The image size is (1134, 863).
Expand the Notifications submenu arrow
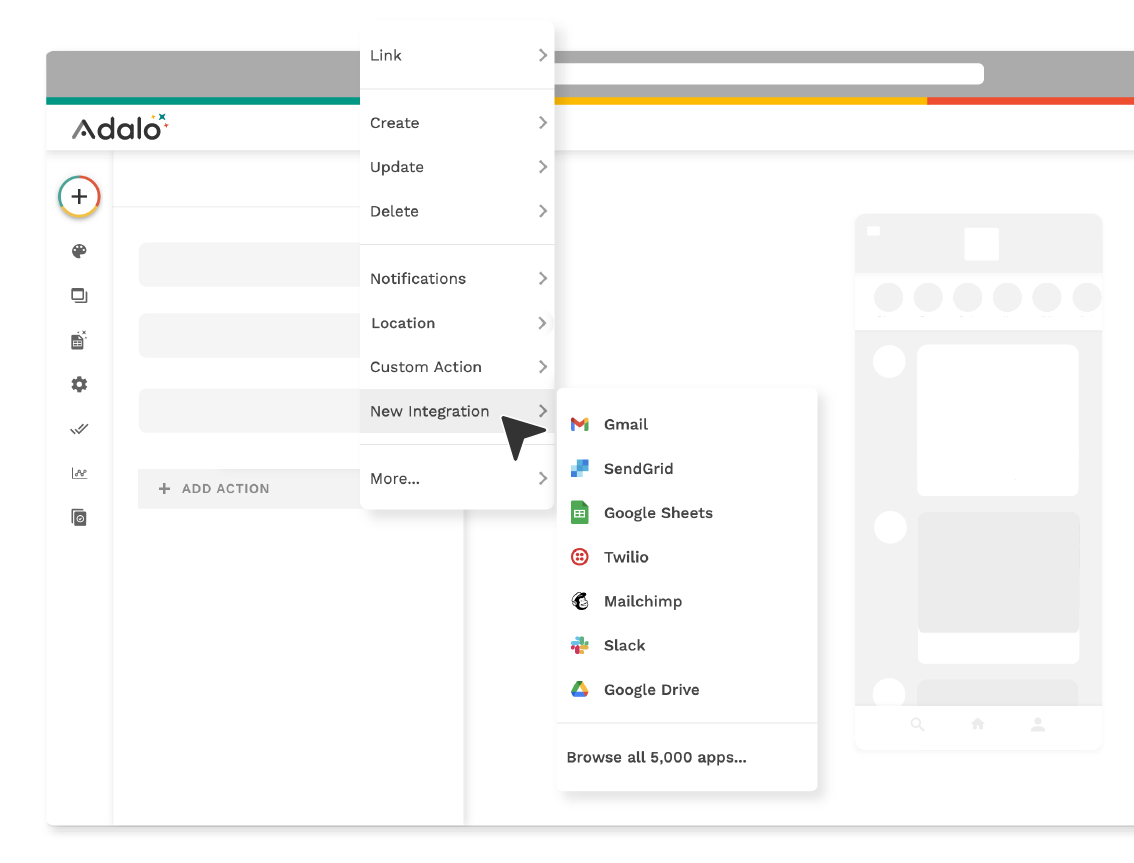[x=542, y=278]
